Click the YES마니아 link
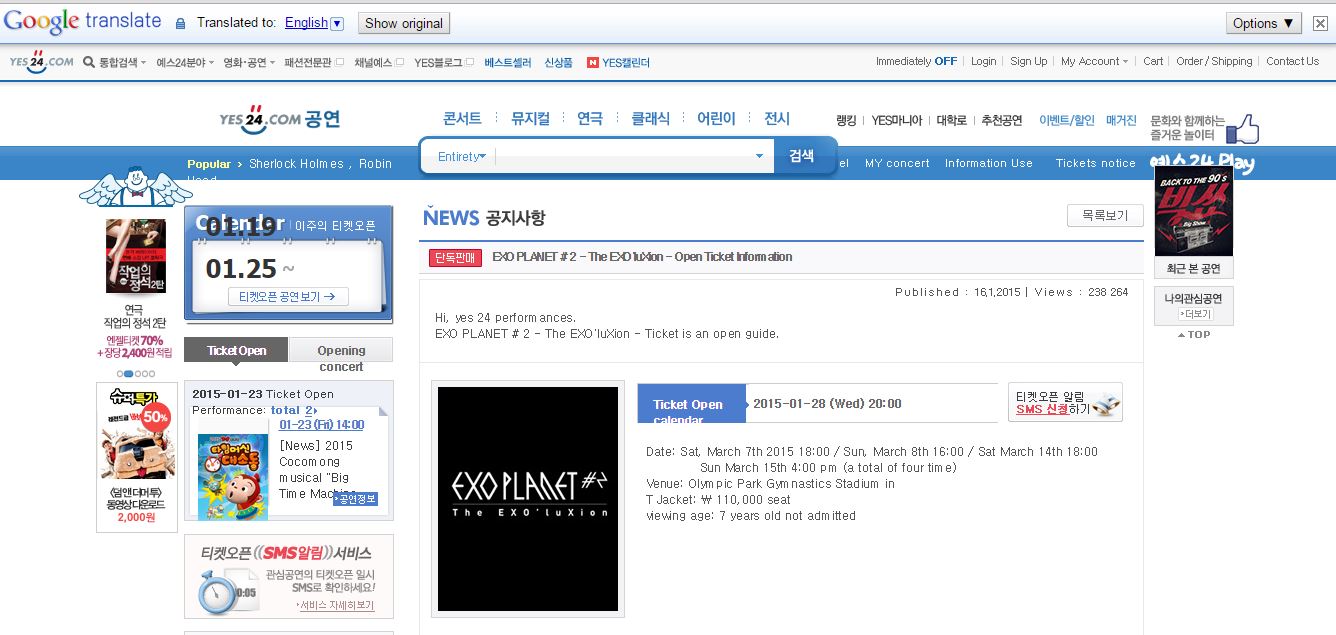1336x635 pixels. coord(897,120)
